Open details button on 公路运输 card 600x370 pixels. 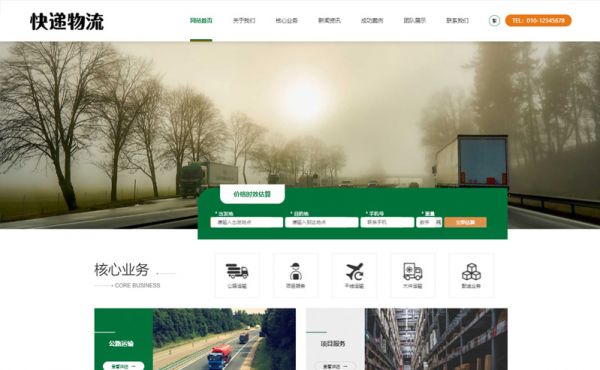pos(123,366)
